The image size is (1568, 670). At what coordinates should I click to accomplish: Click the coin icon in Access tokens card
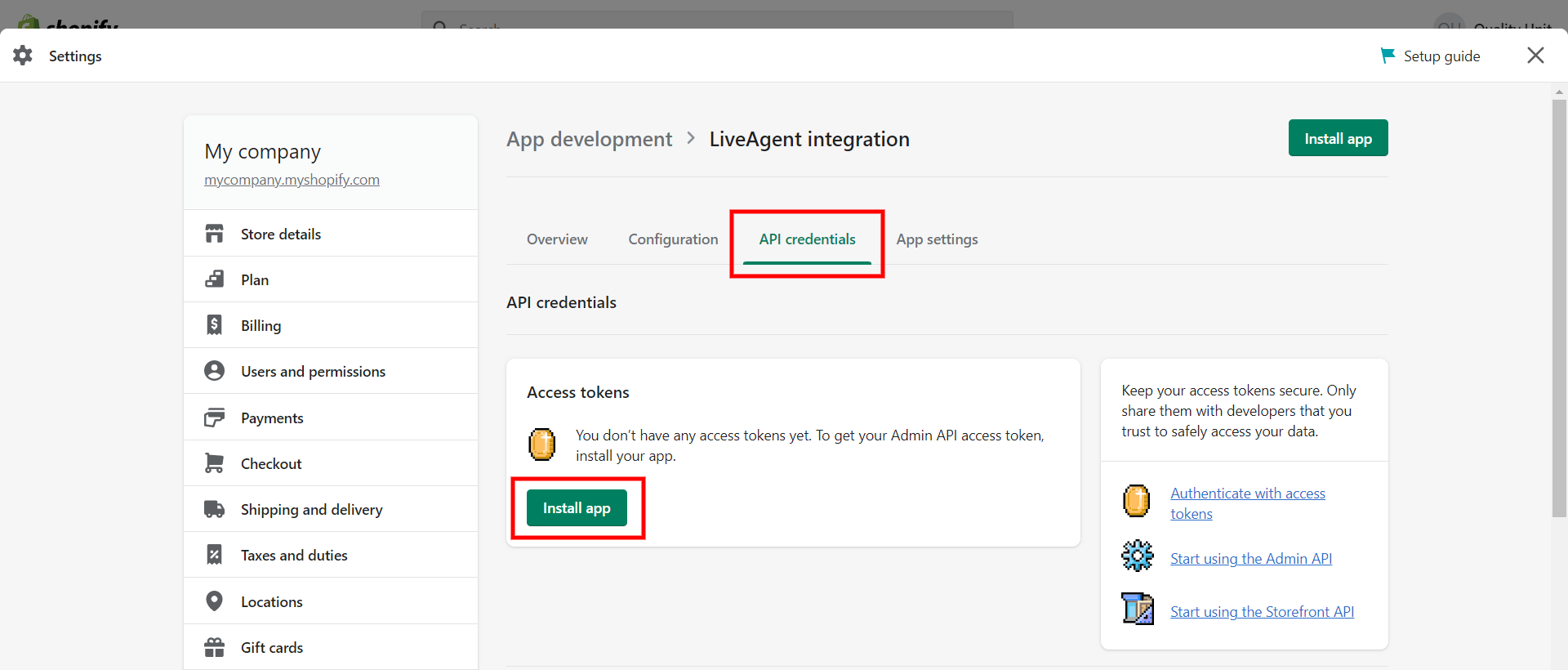pyautogui.click(x=541, y=444)
